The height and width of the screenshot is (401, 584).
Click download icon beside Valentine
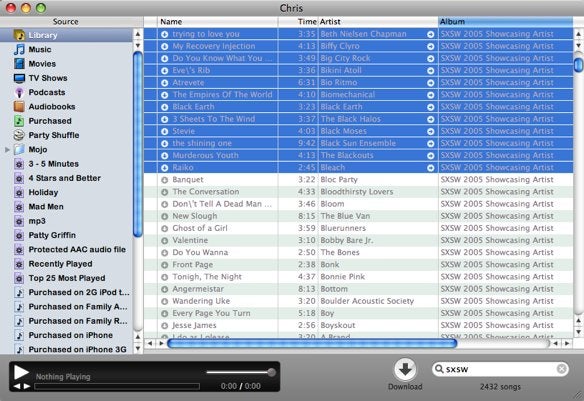[x=165, y=241]
